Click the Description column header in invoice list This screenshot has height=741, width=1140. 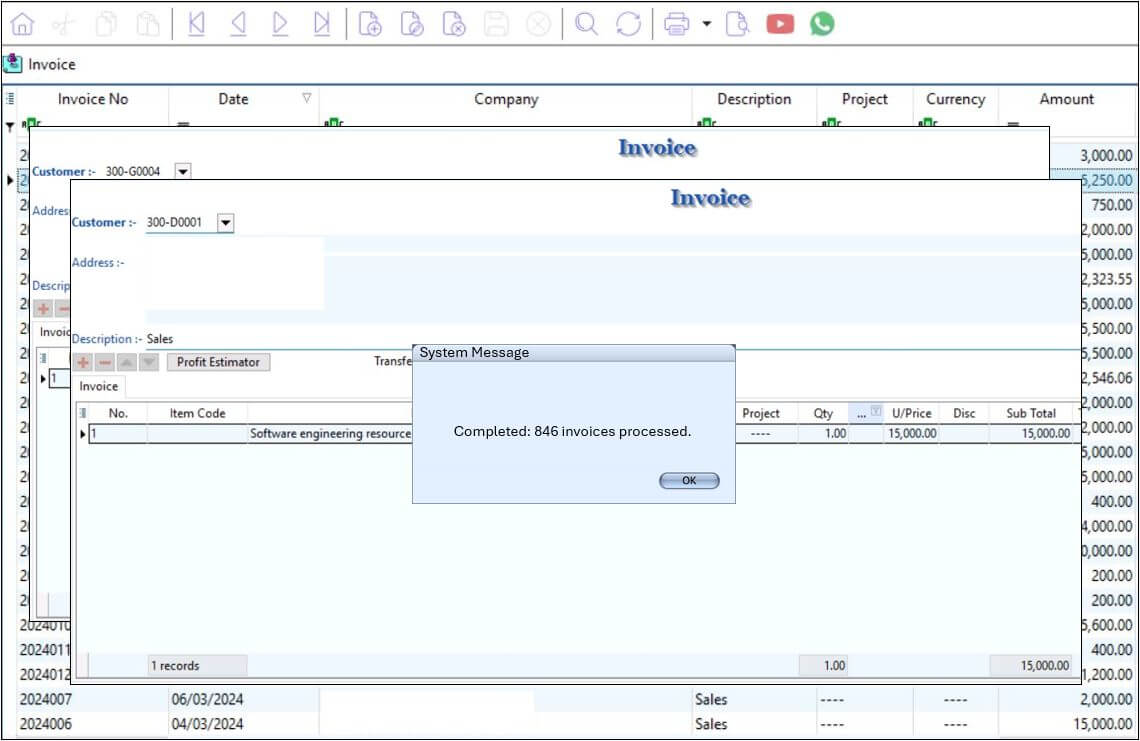754,99
